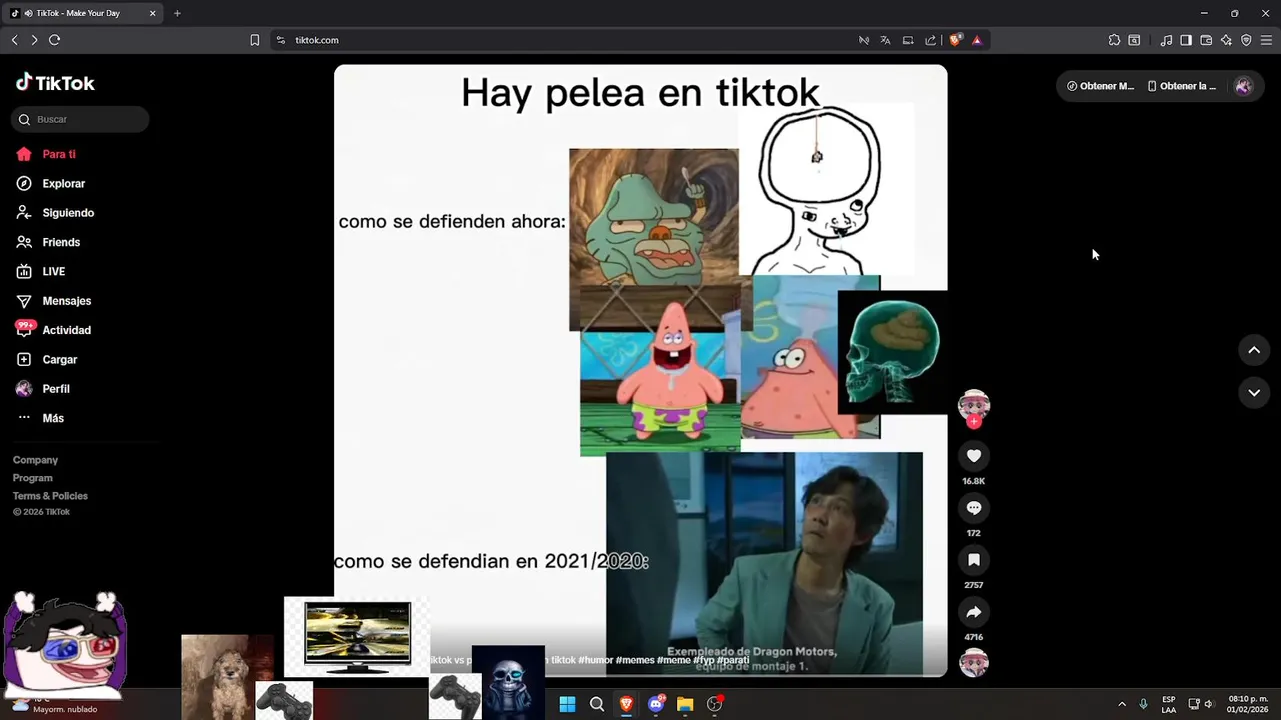The image size is (1281, 720).
Task: Expand the Program footer section
Action: pos(33,478)
